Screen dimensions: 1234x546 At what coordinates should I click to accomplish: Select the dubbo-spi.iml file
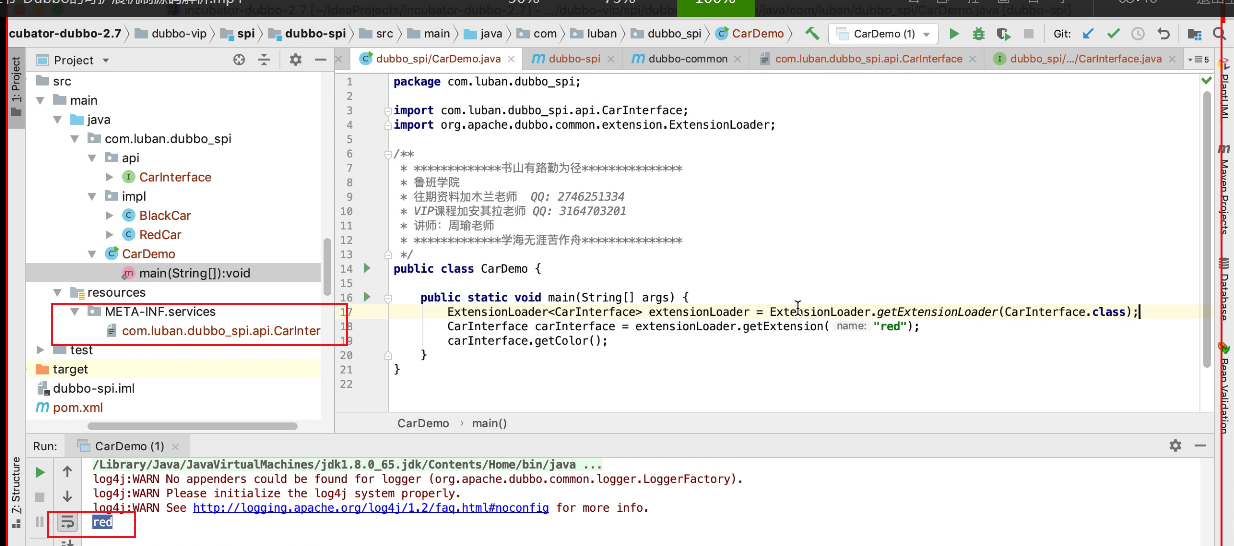tap(93, 388)
